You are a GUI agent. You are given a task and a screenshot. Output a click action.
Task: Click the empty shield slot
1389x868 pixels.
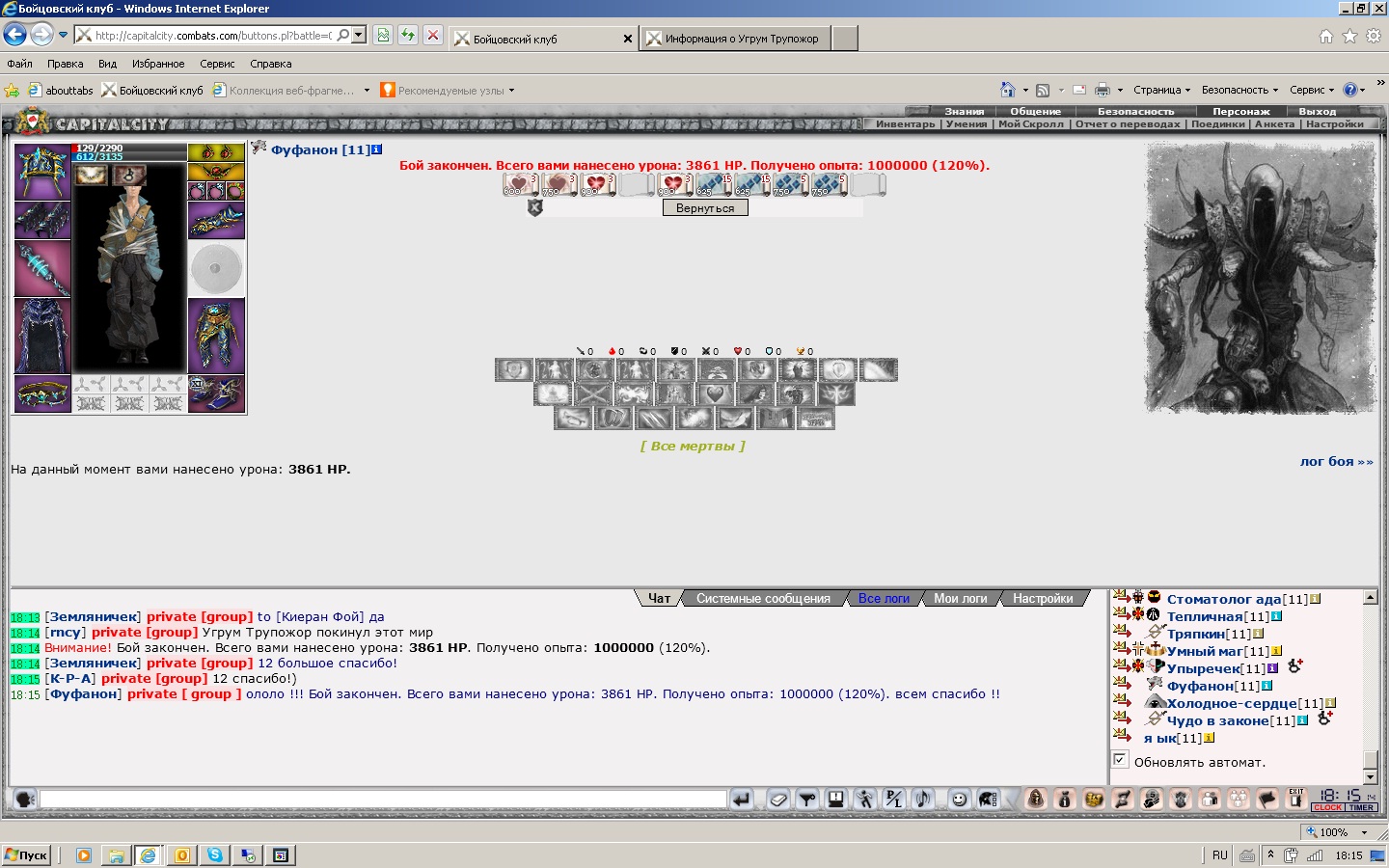[216, 269]
